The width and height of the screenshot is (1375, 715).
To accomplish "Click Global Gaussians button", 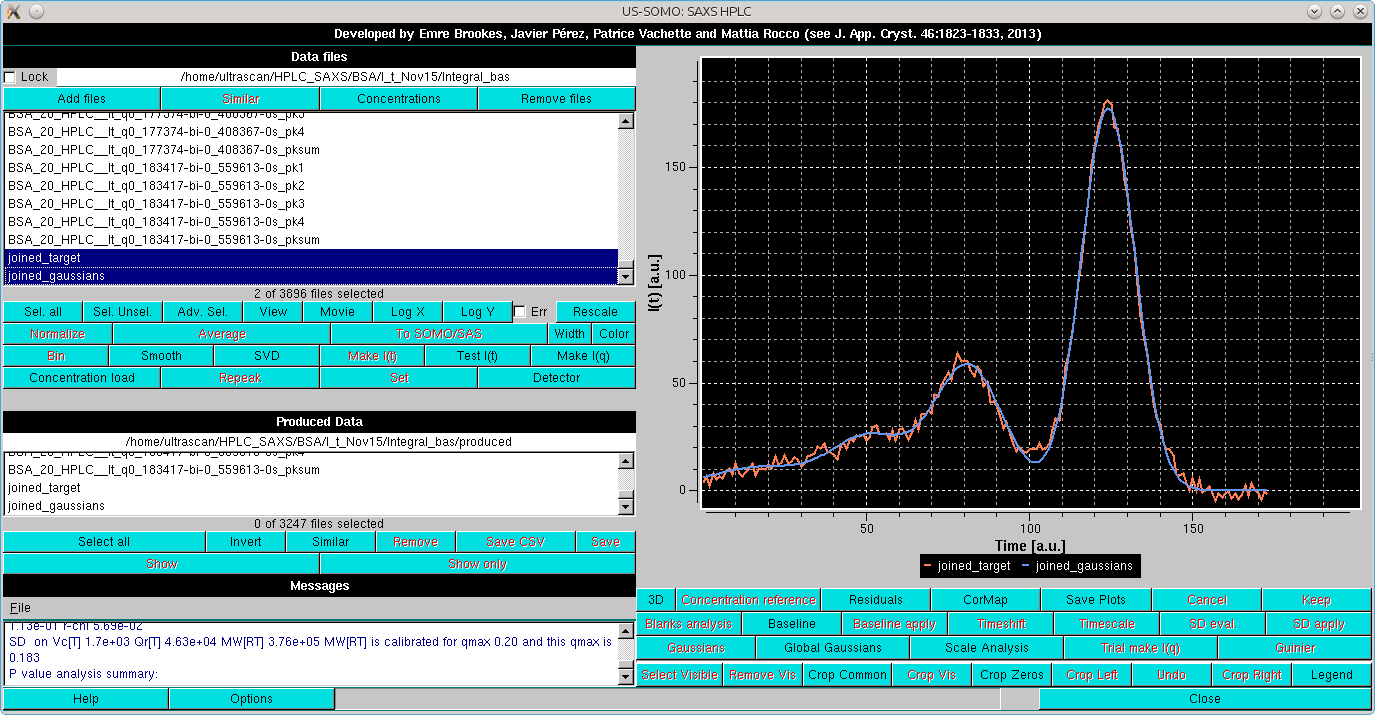I will coord(833,648).
